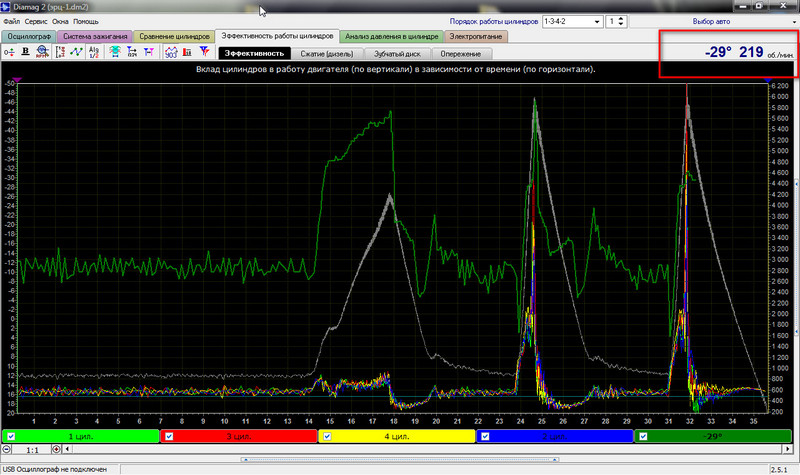Click the blue-red filter funnel icon
Screen dimensions: 800x475
(x=204, y=52)
